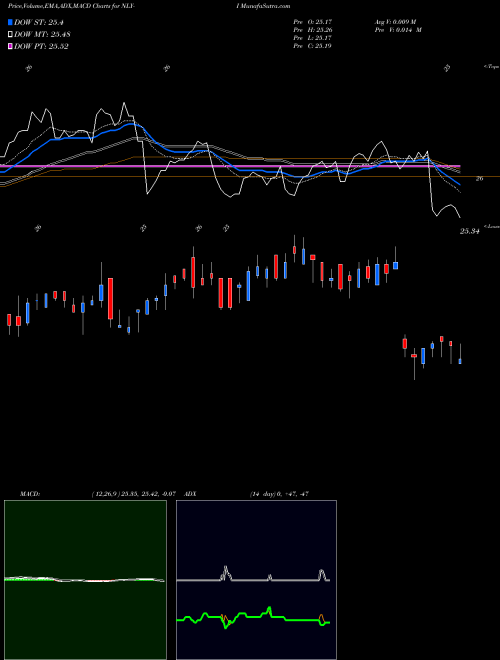Select the 'DOW ST: 25.4' legend label

(39, 22)
